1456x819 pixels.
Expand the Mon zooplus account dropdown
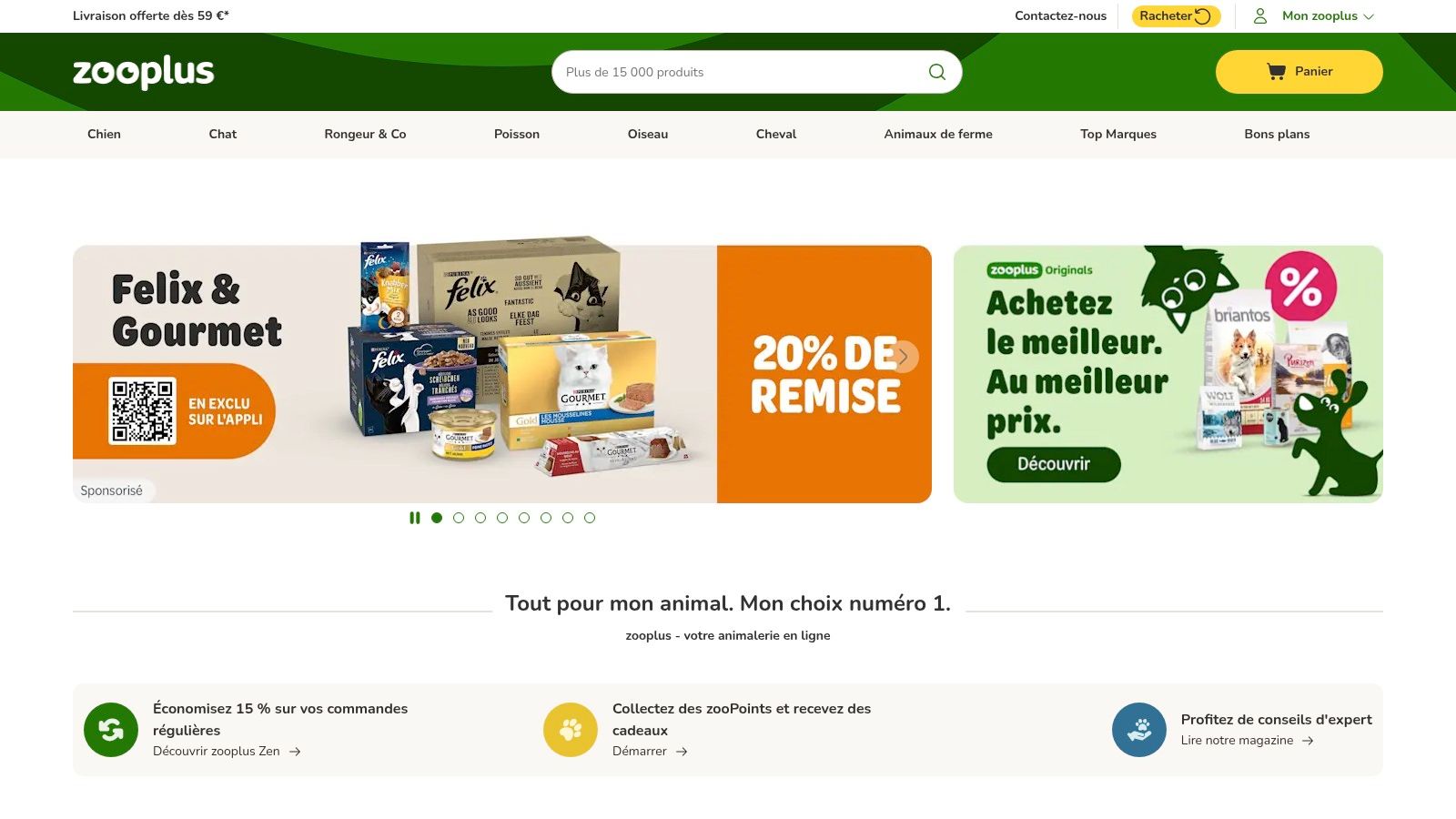(x=1328, y=15)
